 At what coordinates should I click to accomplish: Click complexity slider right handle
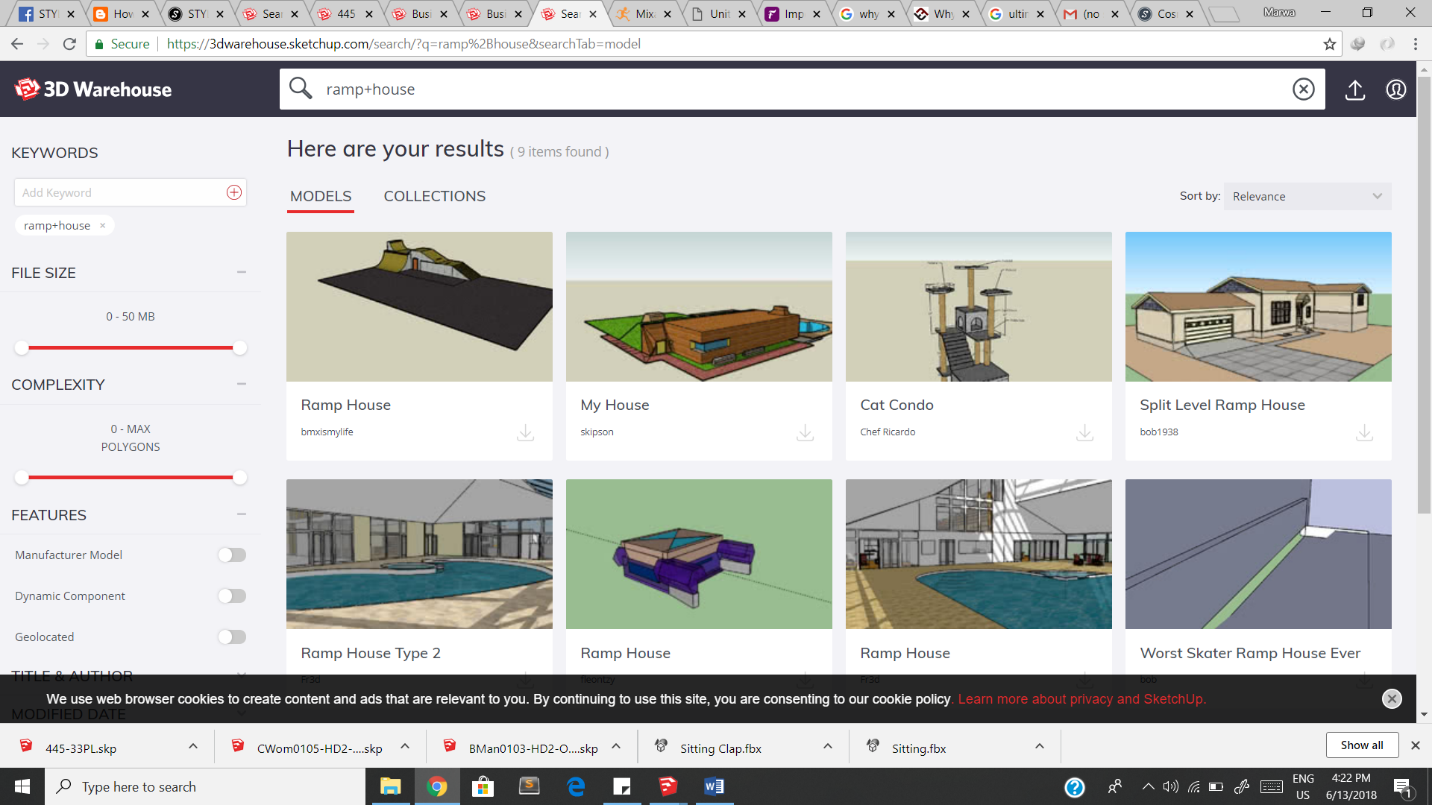[239, 478]
